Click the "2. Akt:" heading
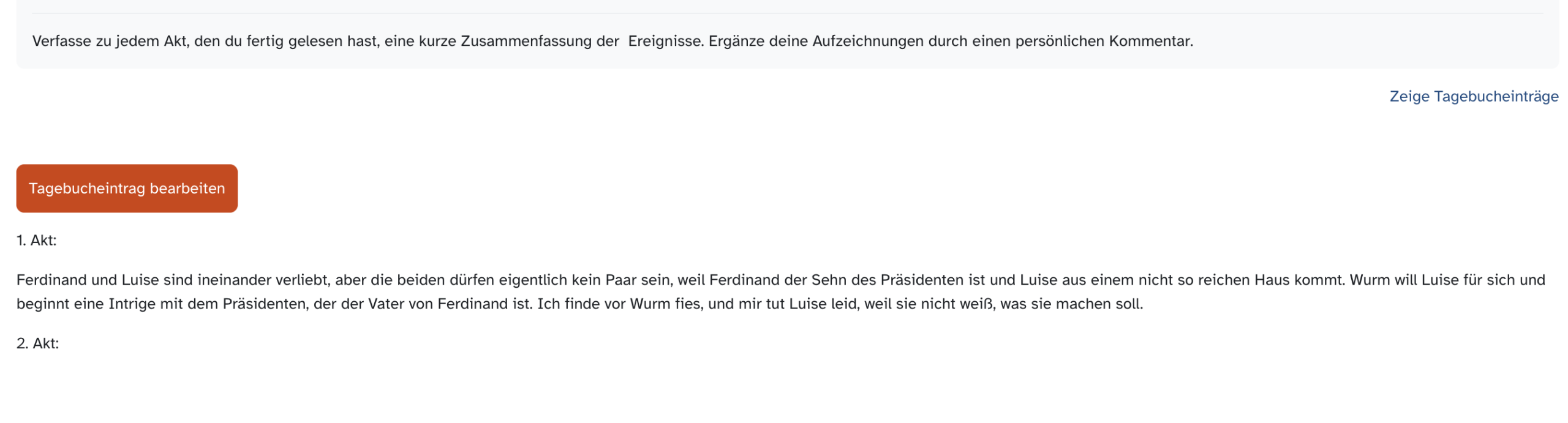1568x423 pixels. click(37, 343)
